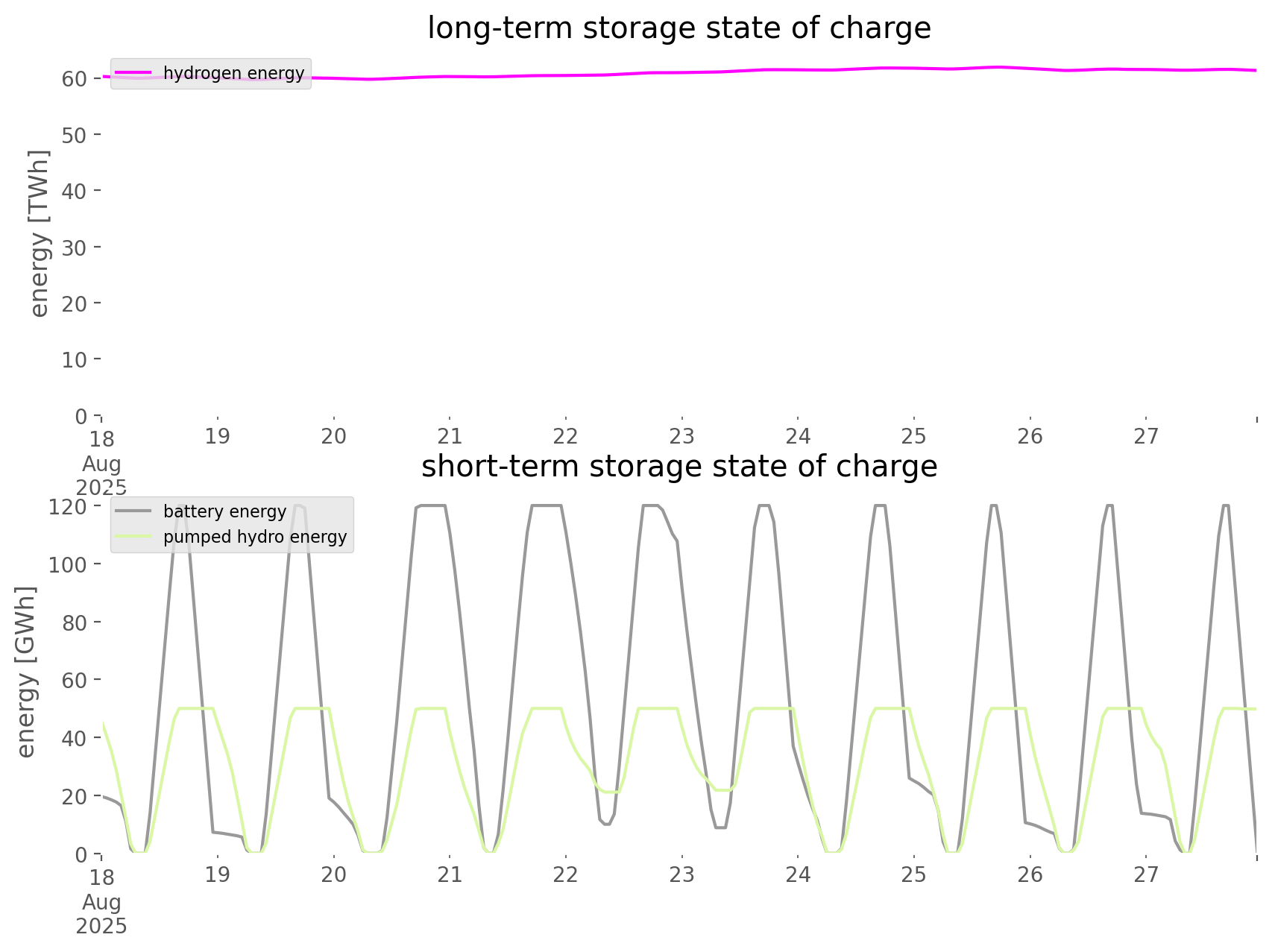Click the 'short-term storage state of charge' title
Viewport: 1272px width, 952px height.
tap(678, 467)
